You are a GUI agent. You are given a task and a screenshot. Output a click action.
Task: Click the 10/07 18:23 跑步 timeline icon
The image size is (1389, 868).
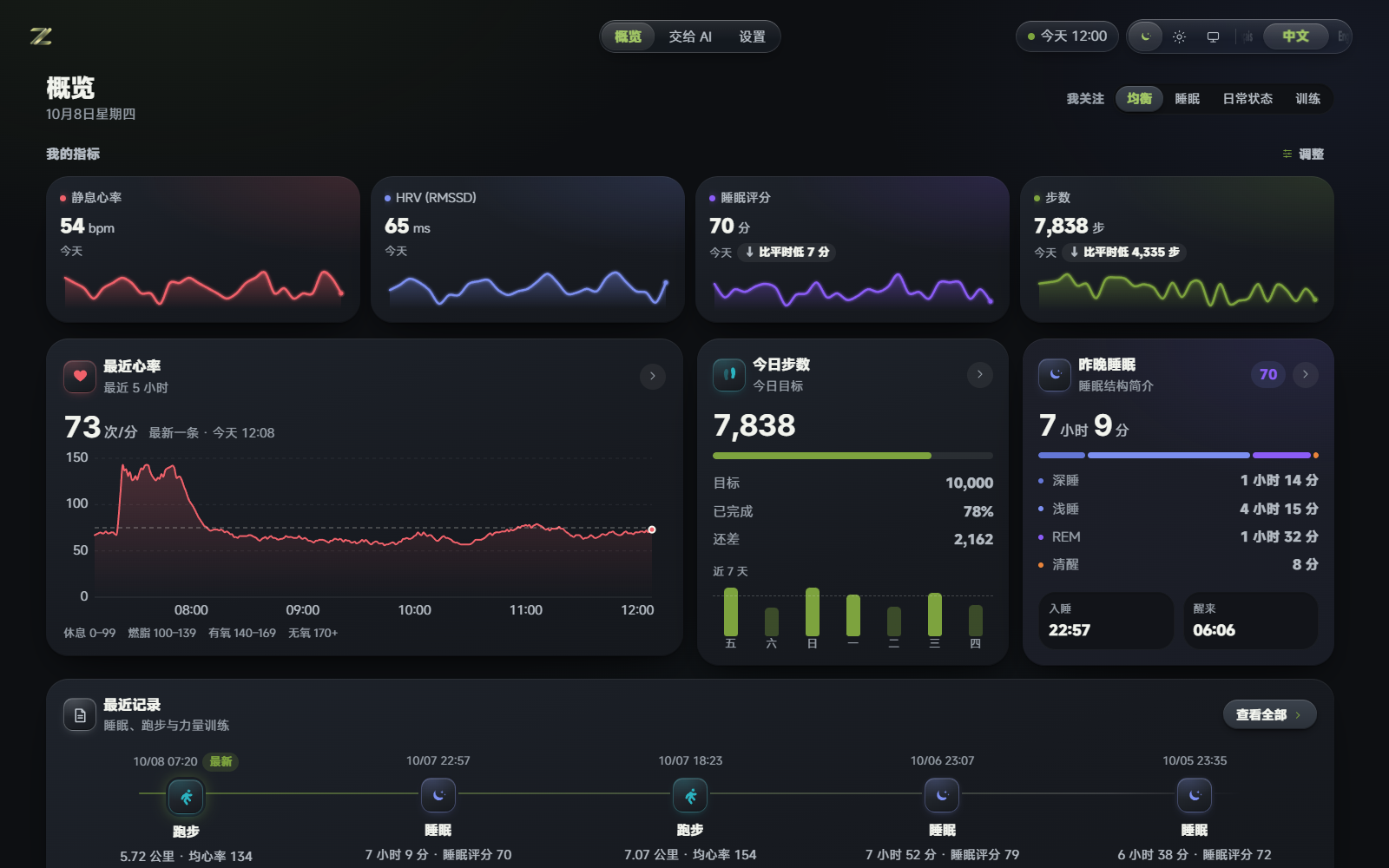pos(690,795)
